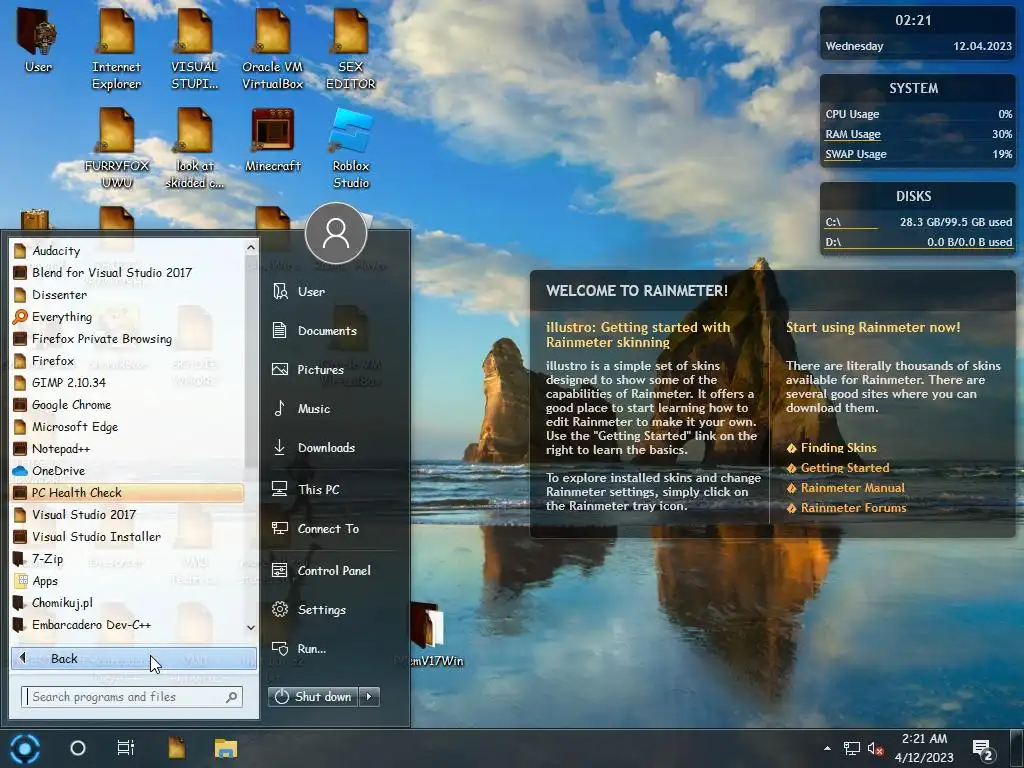Open the VISUAL STUPI... desktop icon
This screenshot has height=768, width=1024.
coord(195,48)
